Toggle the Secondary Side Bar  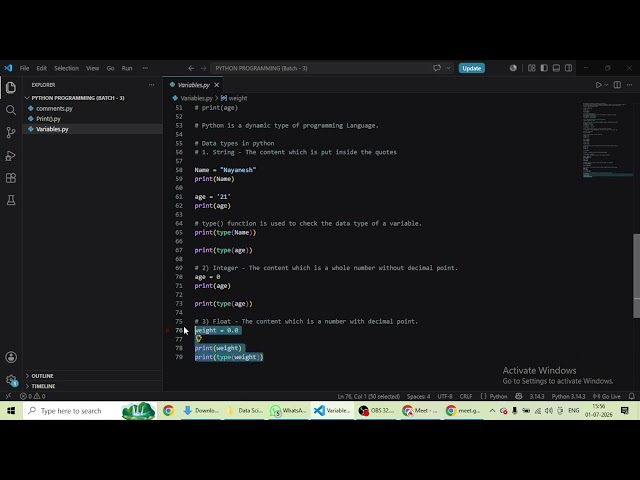click(x=568, y=68)
